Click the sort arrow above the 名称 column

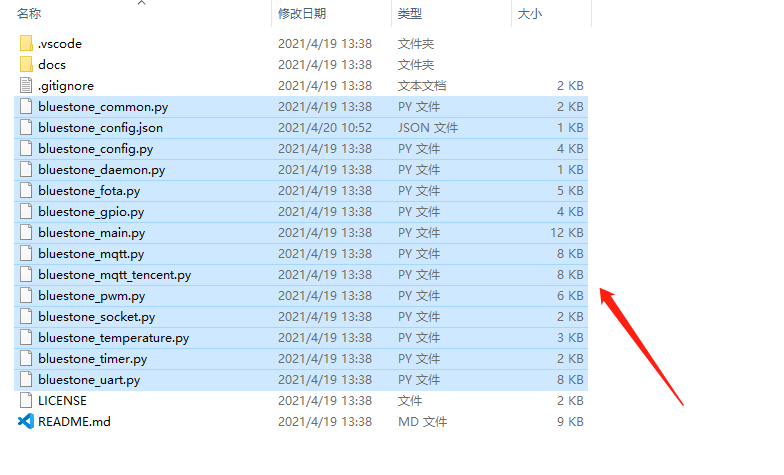pyautogui.click(x=142, y=3)
